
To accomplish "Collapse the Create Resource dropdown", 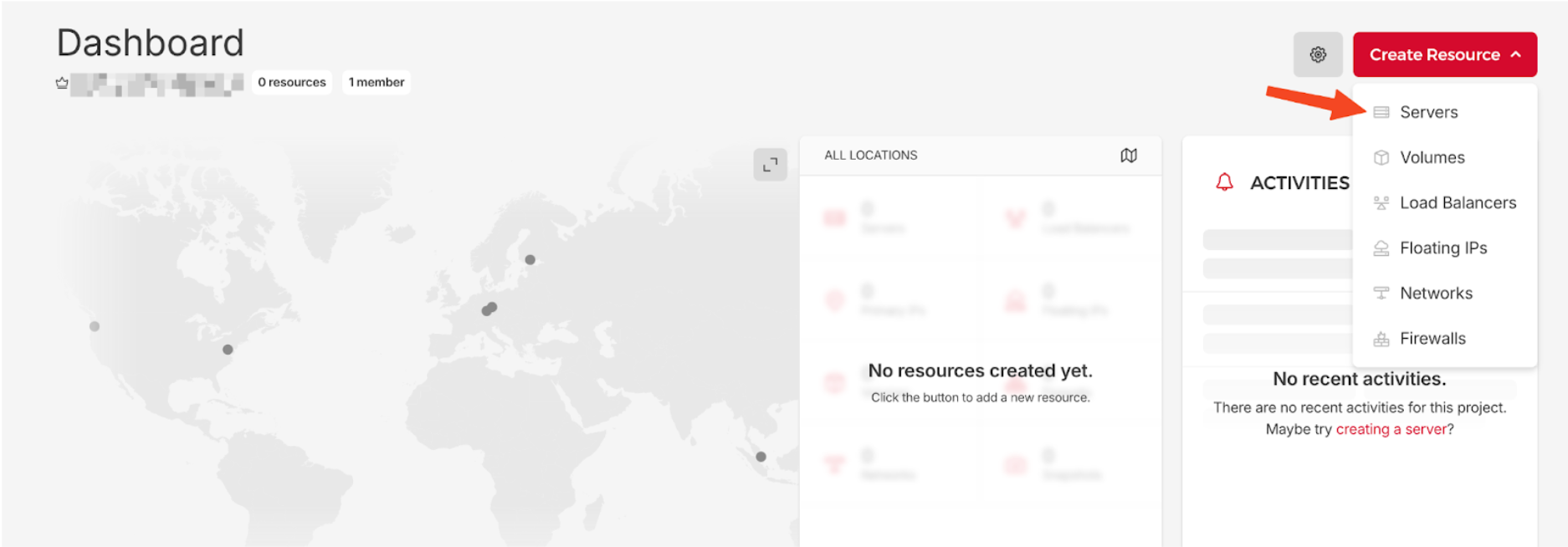I will pyautogui.click(x=1444, y=55).
